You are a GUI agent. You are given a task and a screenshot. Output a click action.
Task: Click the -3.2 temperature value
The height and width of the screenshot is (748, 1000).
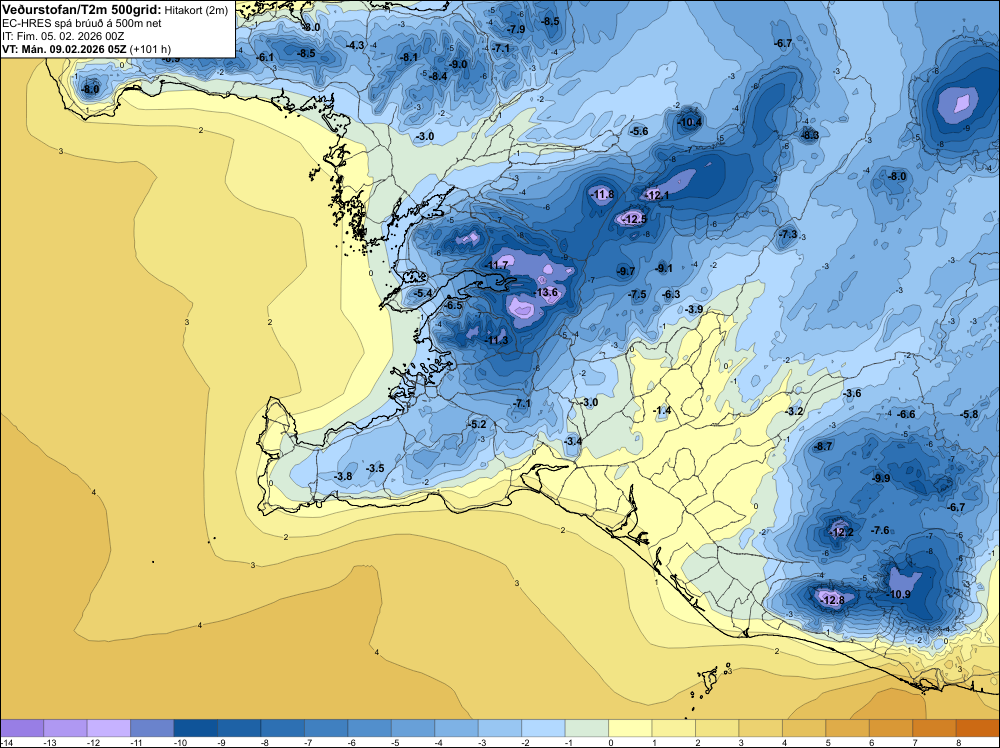(794, 411)
